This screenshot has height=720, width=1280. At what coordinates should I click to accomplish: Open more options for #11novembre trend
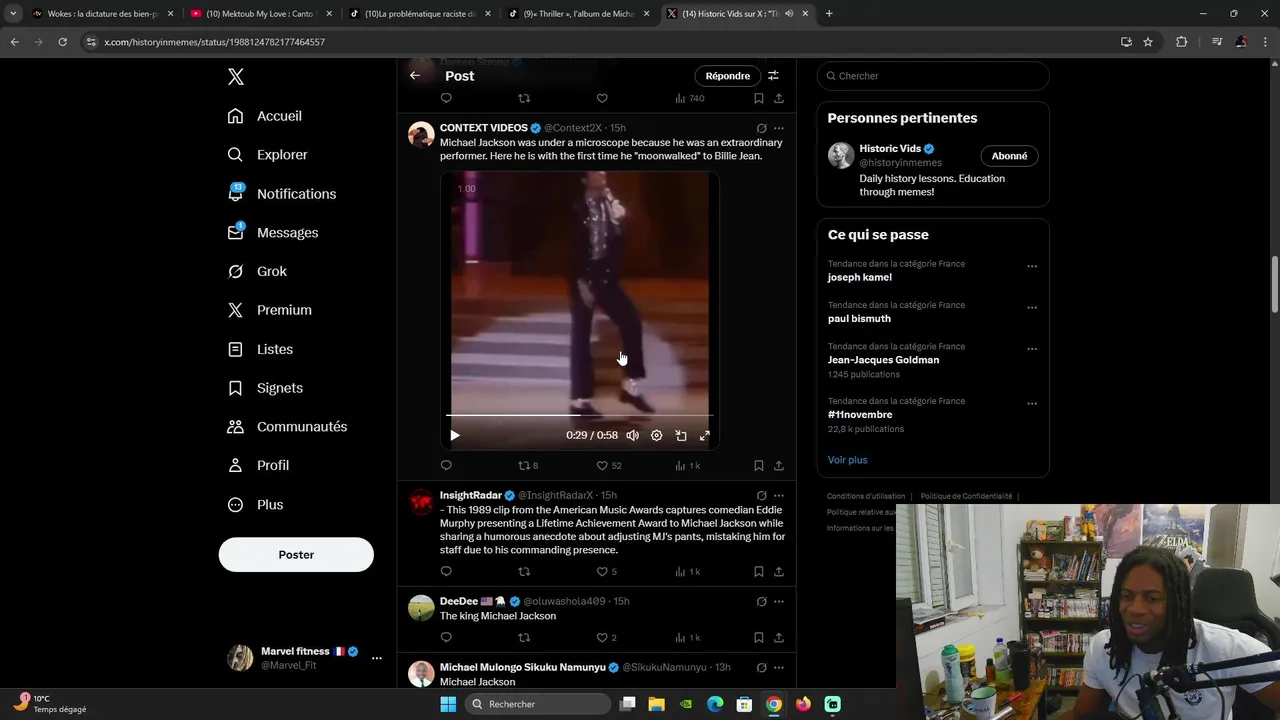click(1032, 403)
